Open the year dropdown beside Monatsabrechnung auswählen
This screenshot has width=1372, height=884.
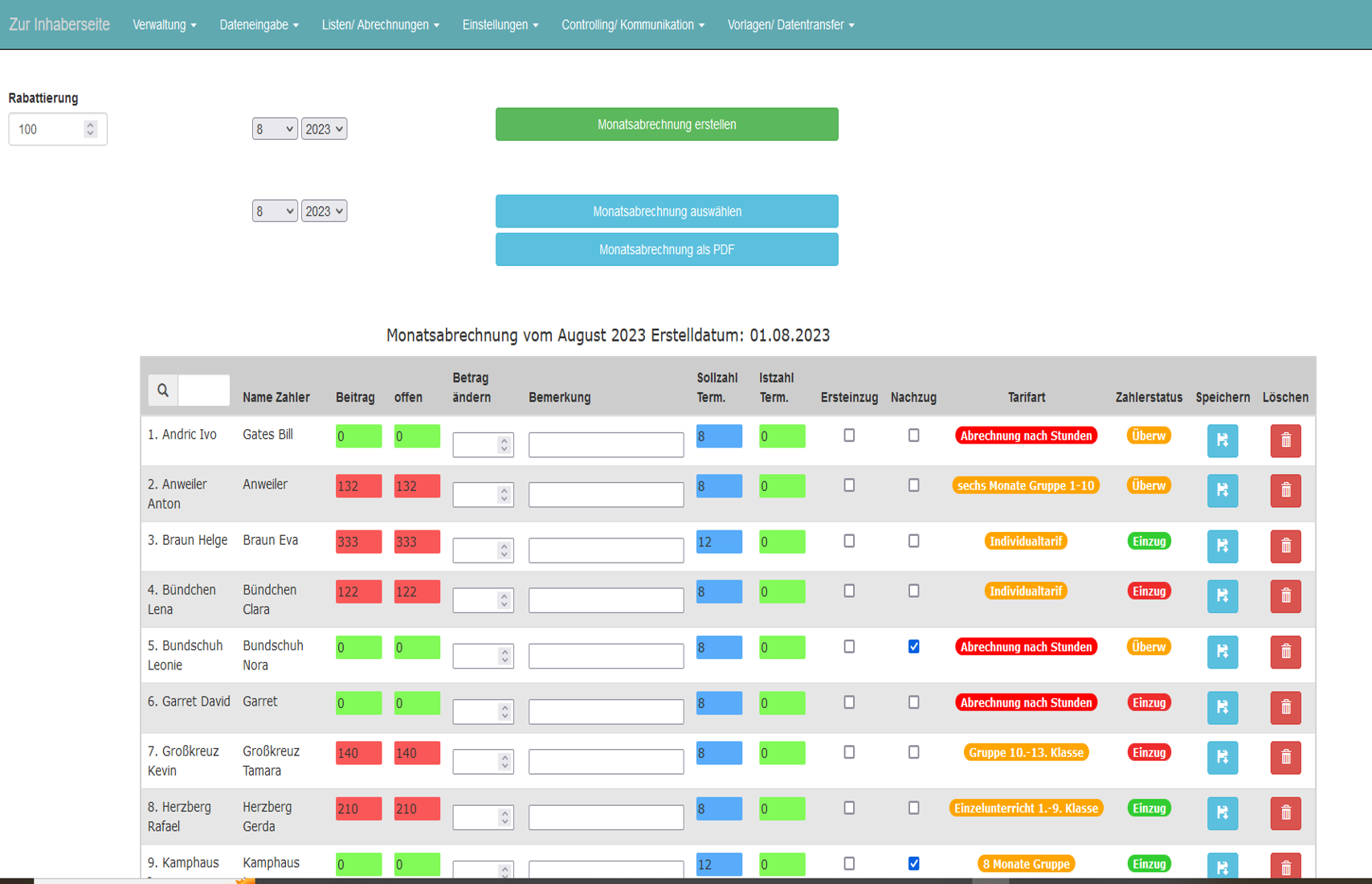click(324, 211)
